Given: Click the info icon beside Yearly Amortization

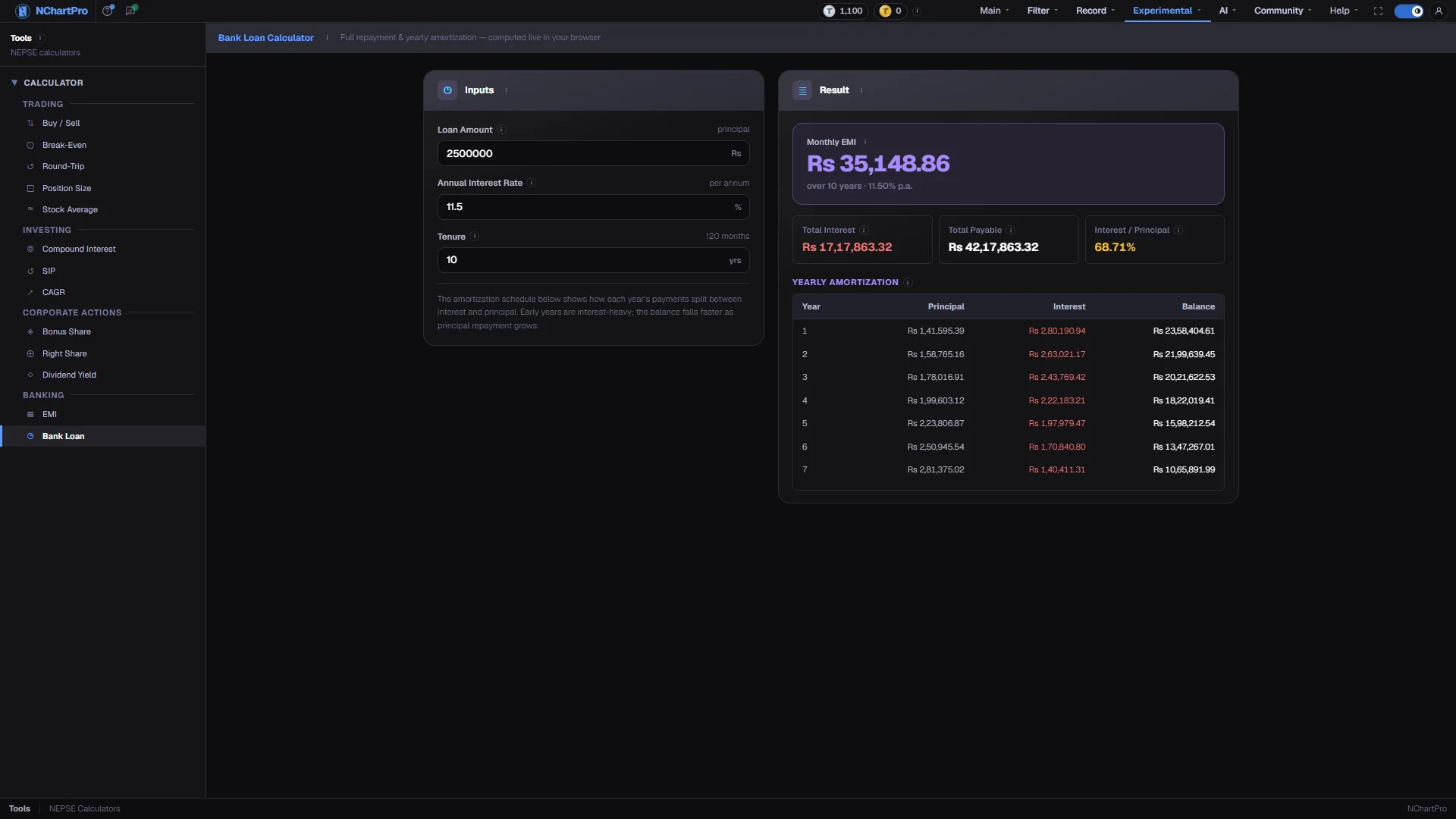Looking at the screenshot, I should click(x=908, y=282).
